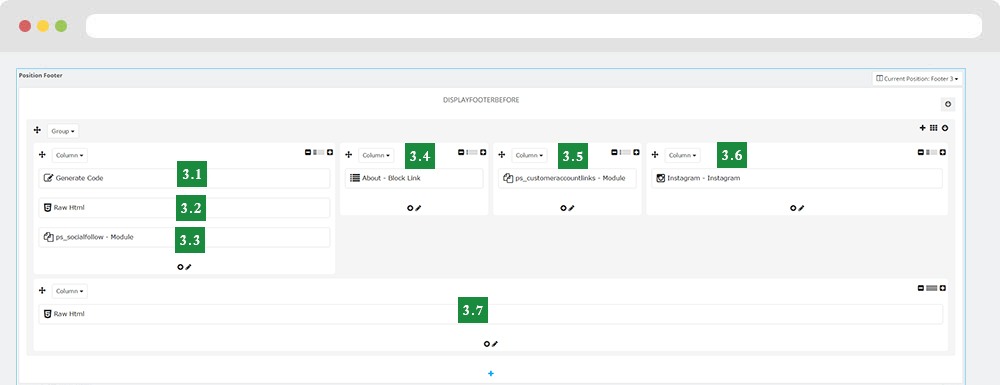1000x385 pixels.
Task: Click the move handle of the bottom full-width column
Action: tap(43, 290)
